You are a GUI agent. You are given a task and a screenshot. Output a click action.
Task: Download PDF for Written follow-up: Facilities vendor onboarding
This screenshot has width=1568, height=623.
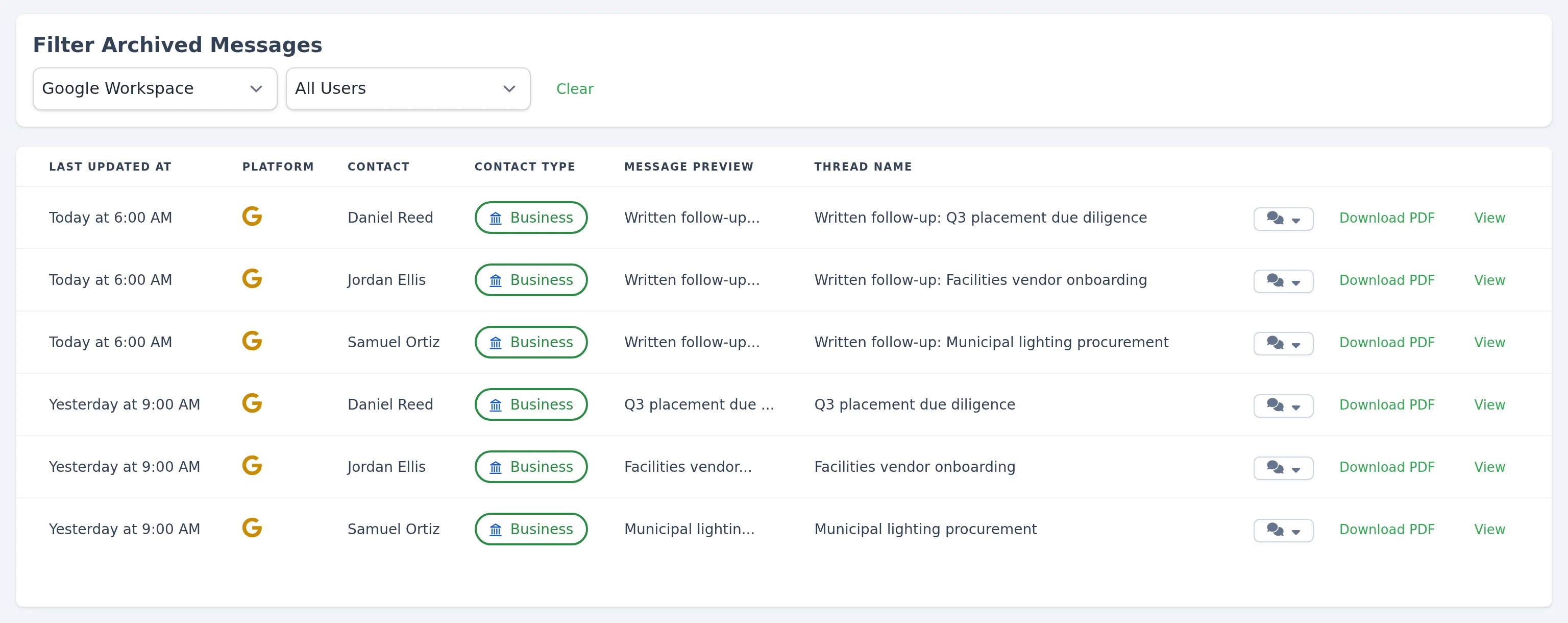[x=1387, y=280]
